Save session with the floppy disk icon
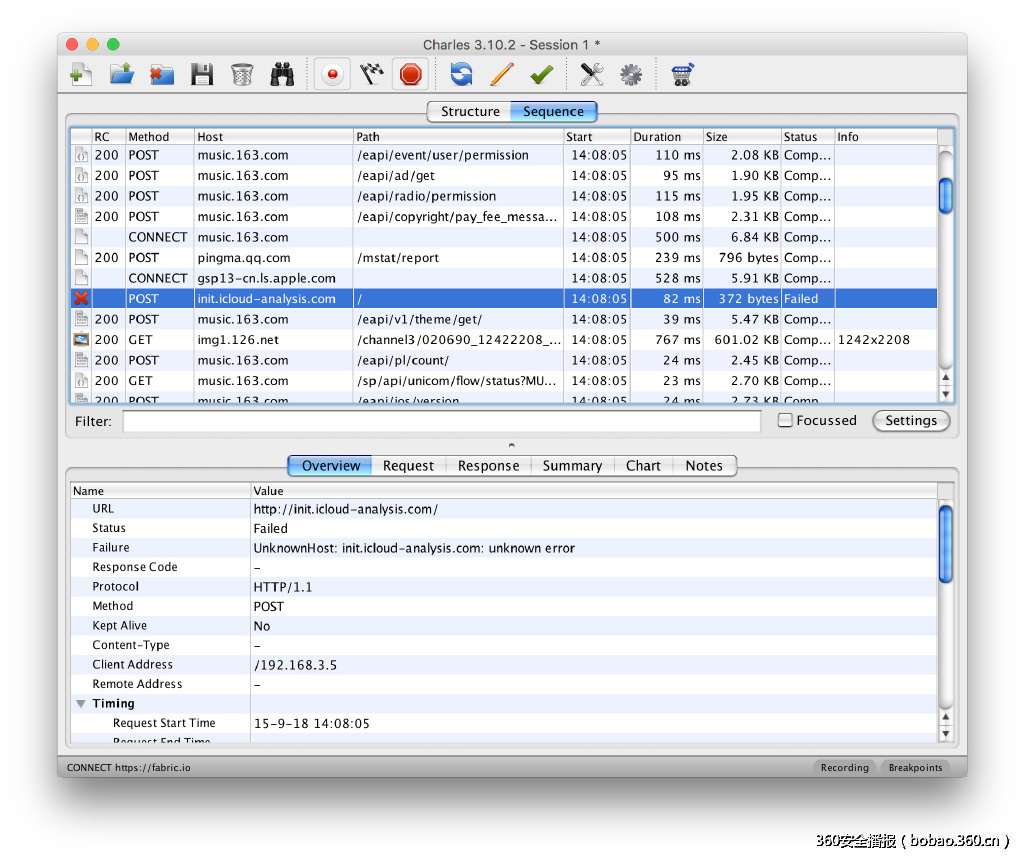Viewport: 1024px width, 859px height. click(202, 74)
